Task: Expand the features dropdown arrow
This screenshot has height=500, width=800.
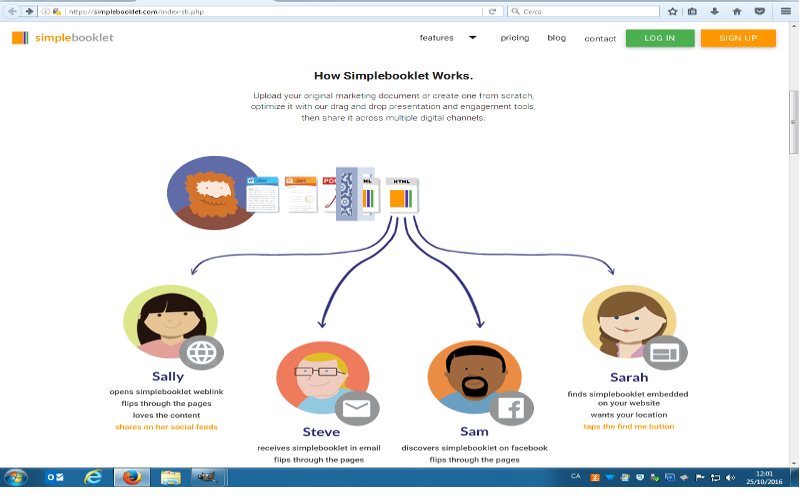Action: (472, 37)
